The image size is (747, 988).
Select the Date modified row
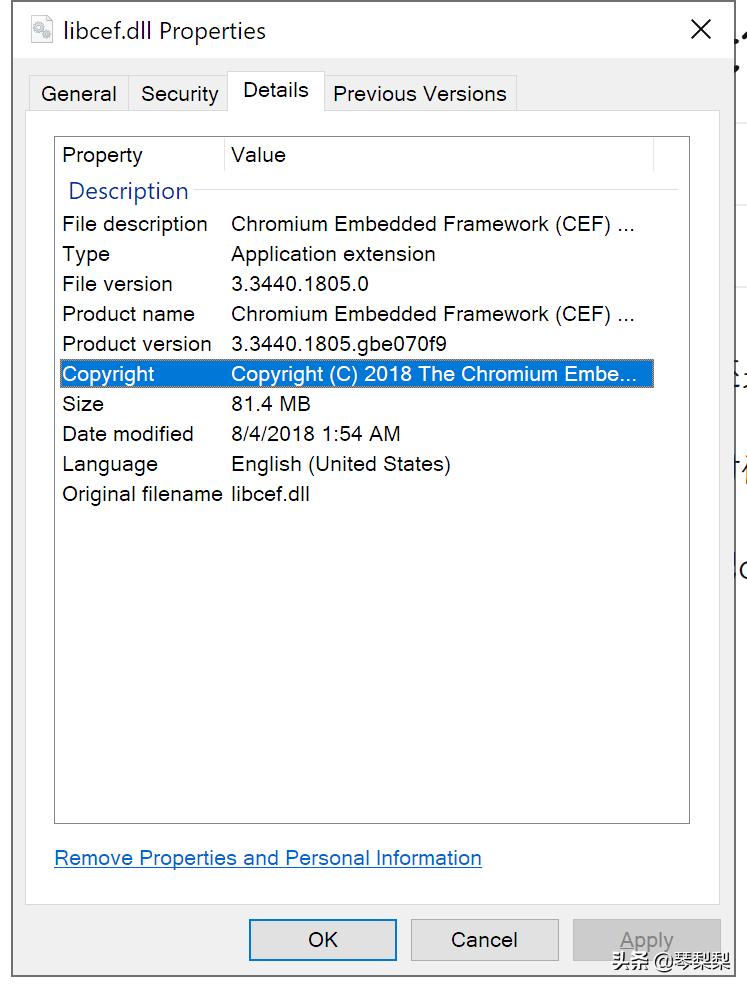click(355, 434)
